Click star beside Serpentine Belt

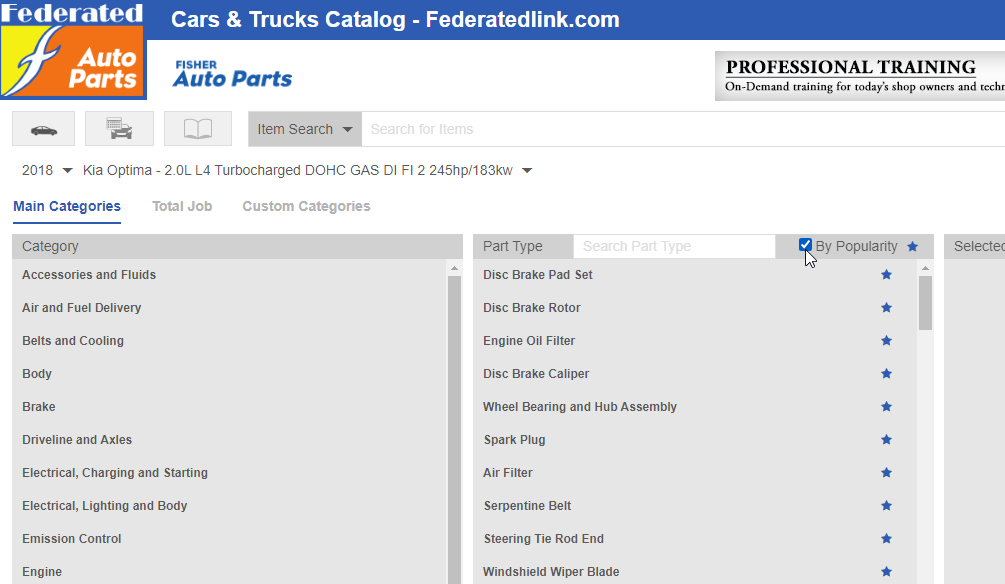886,506
